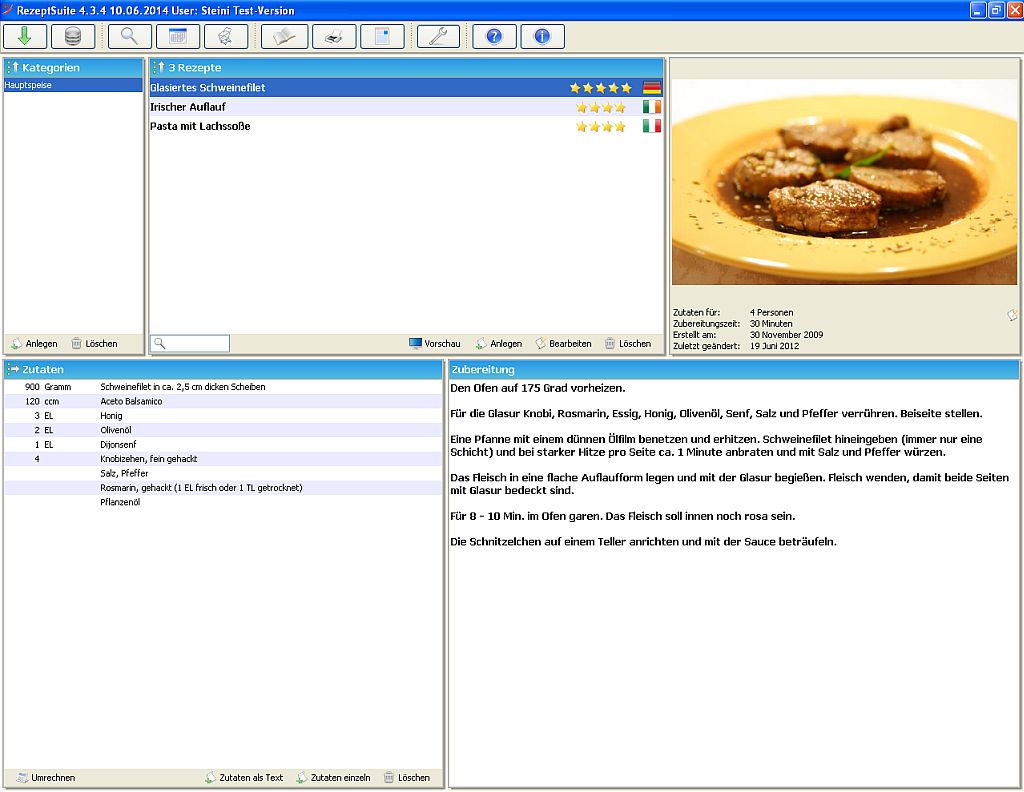Click the recipe search input field
The image size is (1024, 792).
(x=195, y=343)
